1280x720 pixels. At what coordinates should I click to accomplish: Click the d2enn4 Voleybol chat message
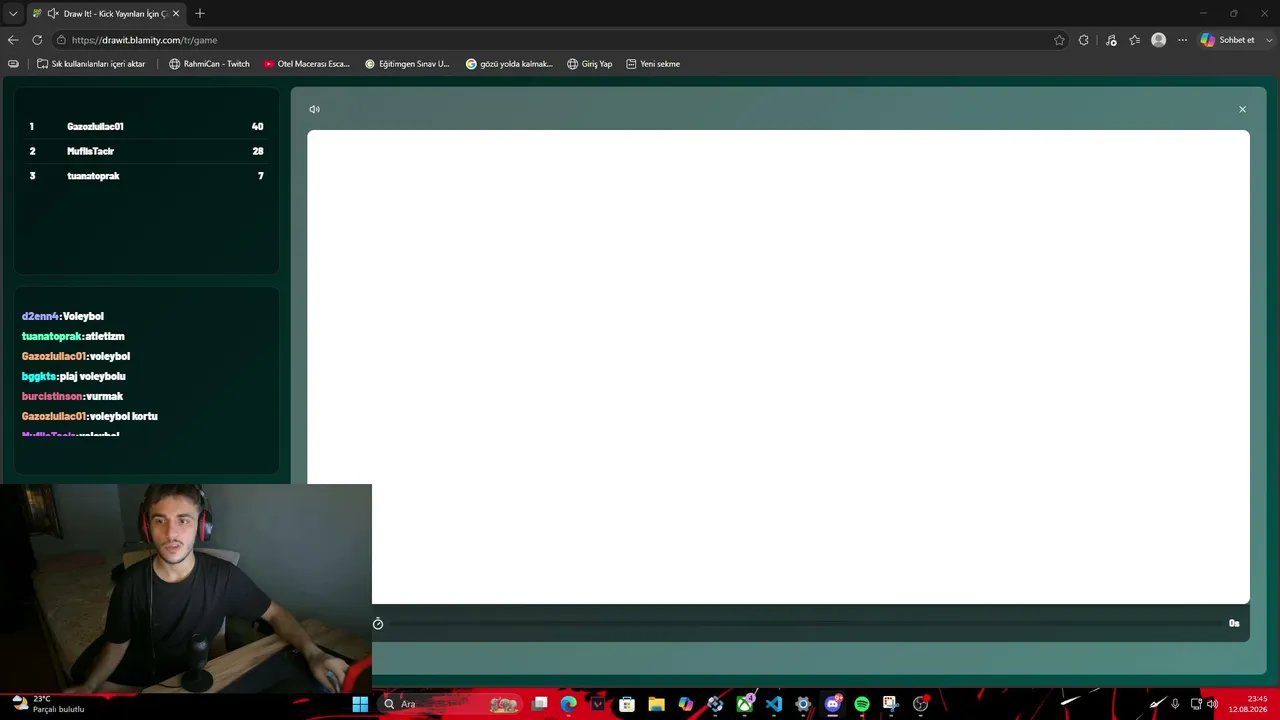tap(63, 316)
